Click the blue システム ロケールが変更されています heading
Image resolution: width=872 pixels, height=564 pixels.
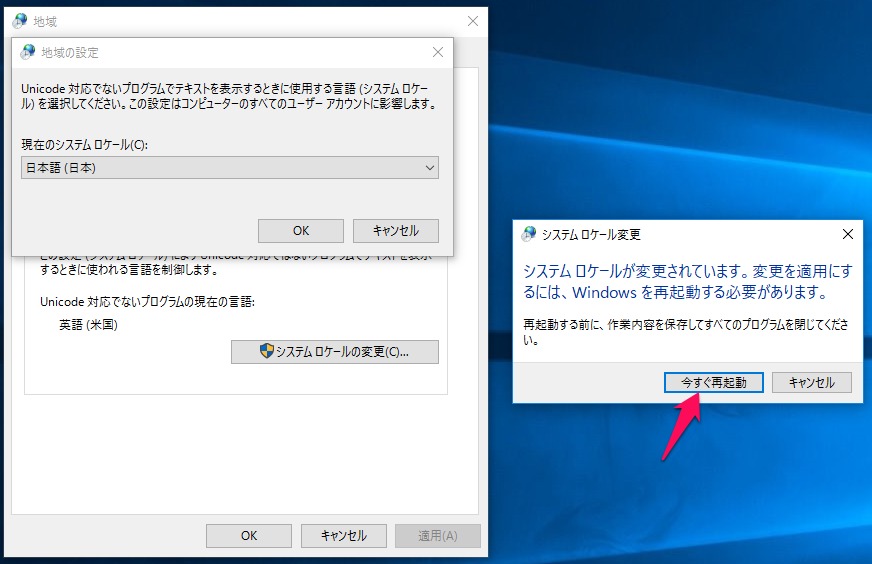click(687, 281)
